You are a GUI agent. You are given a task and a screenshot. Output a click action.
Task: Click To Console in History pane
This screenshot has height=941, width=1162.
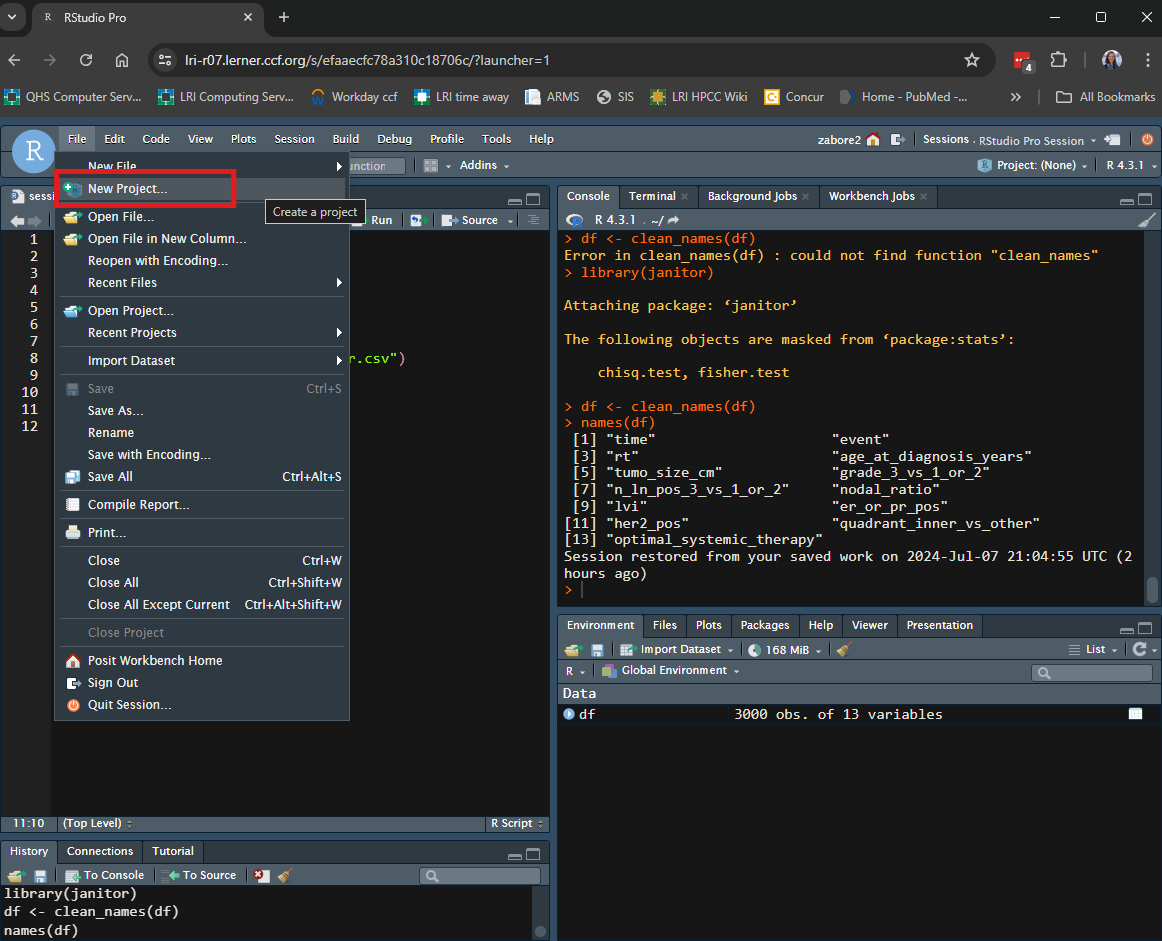pyautogui.click(x=104, y=875)
